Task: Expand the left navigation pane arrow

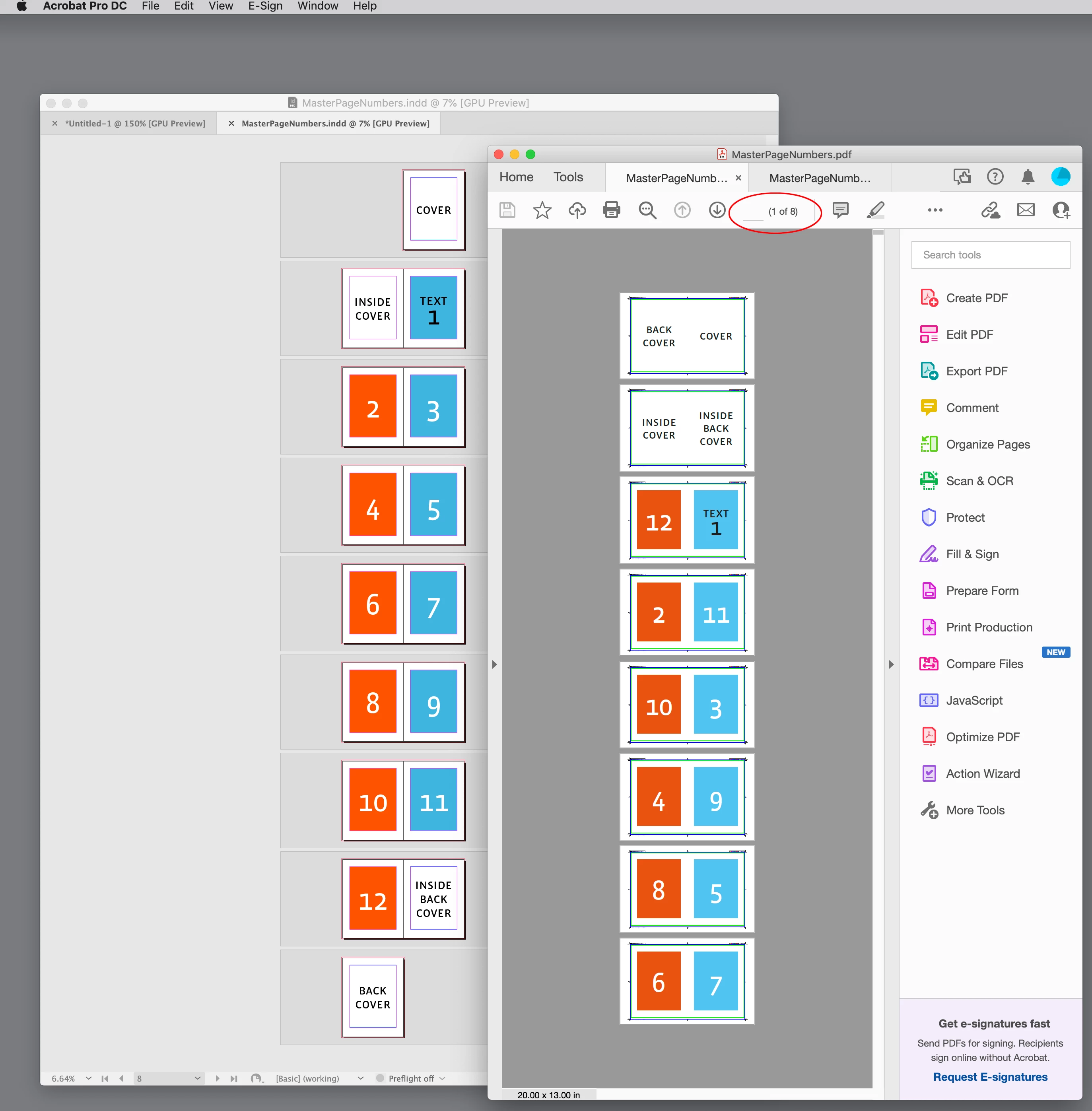Action: (x=494, y=664)
